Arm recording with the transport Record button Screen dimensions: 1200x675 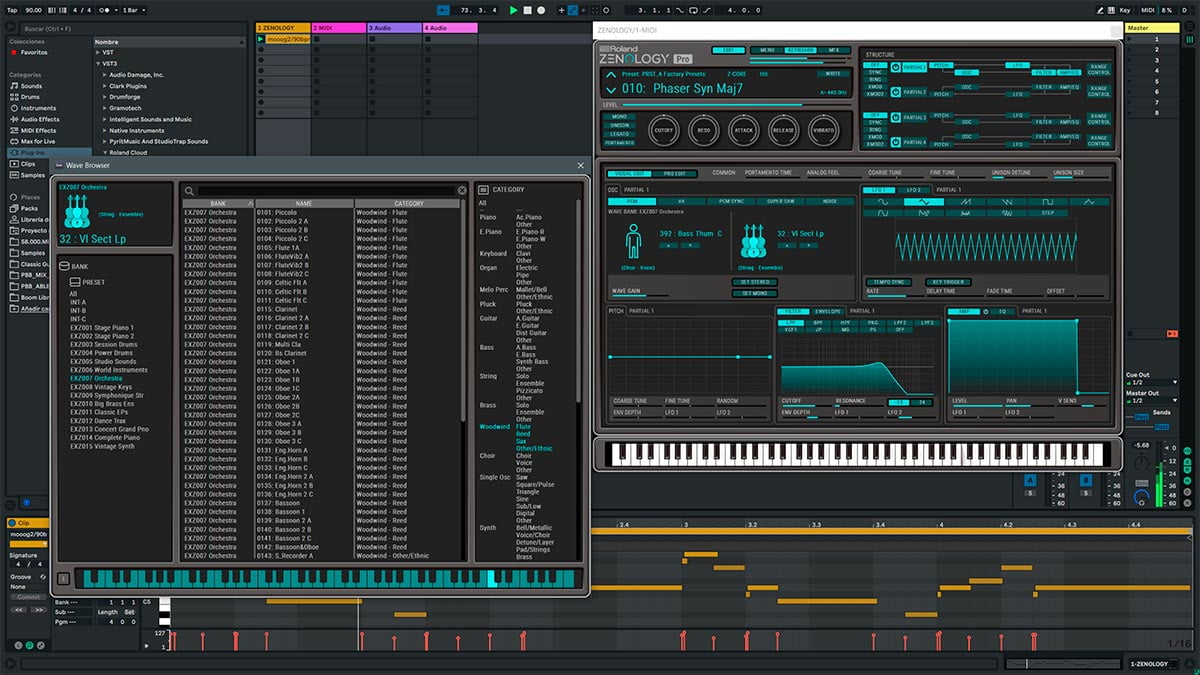click(x=541, y=10)
